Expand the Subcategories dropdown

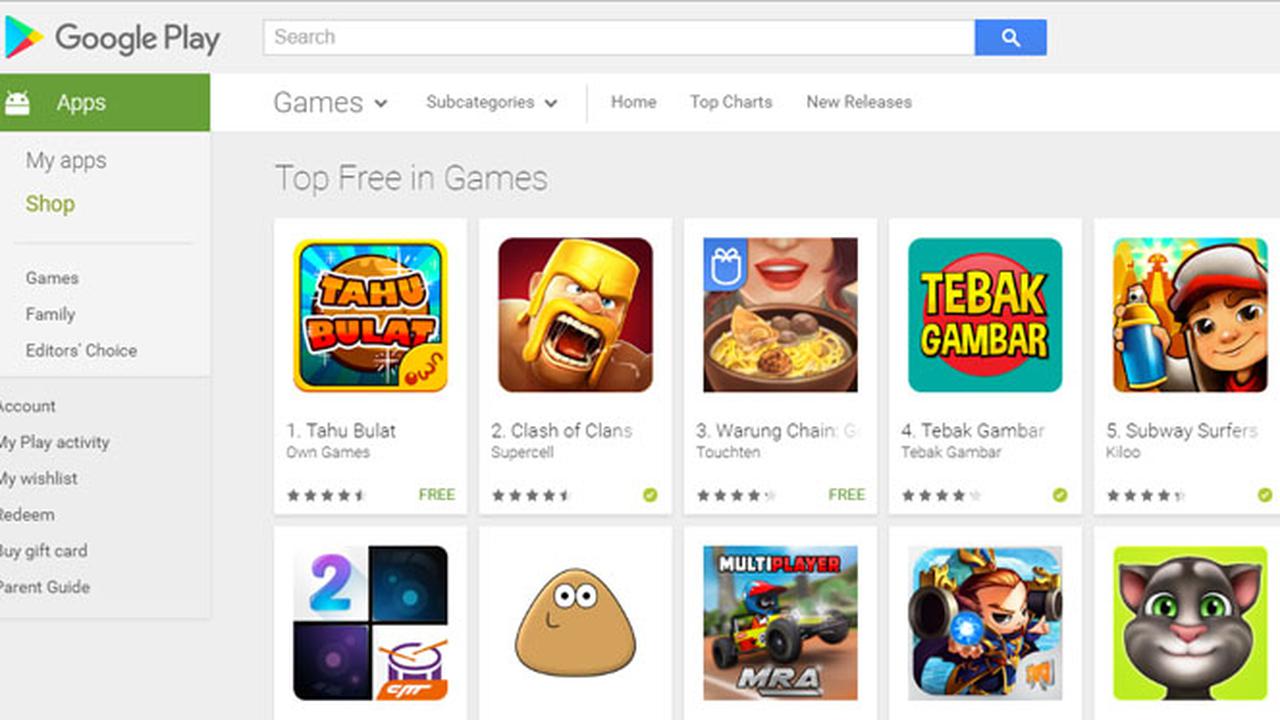click(x=492, y=102)
